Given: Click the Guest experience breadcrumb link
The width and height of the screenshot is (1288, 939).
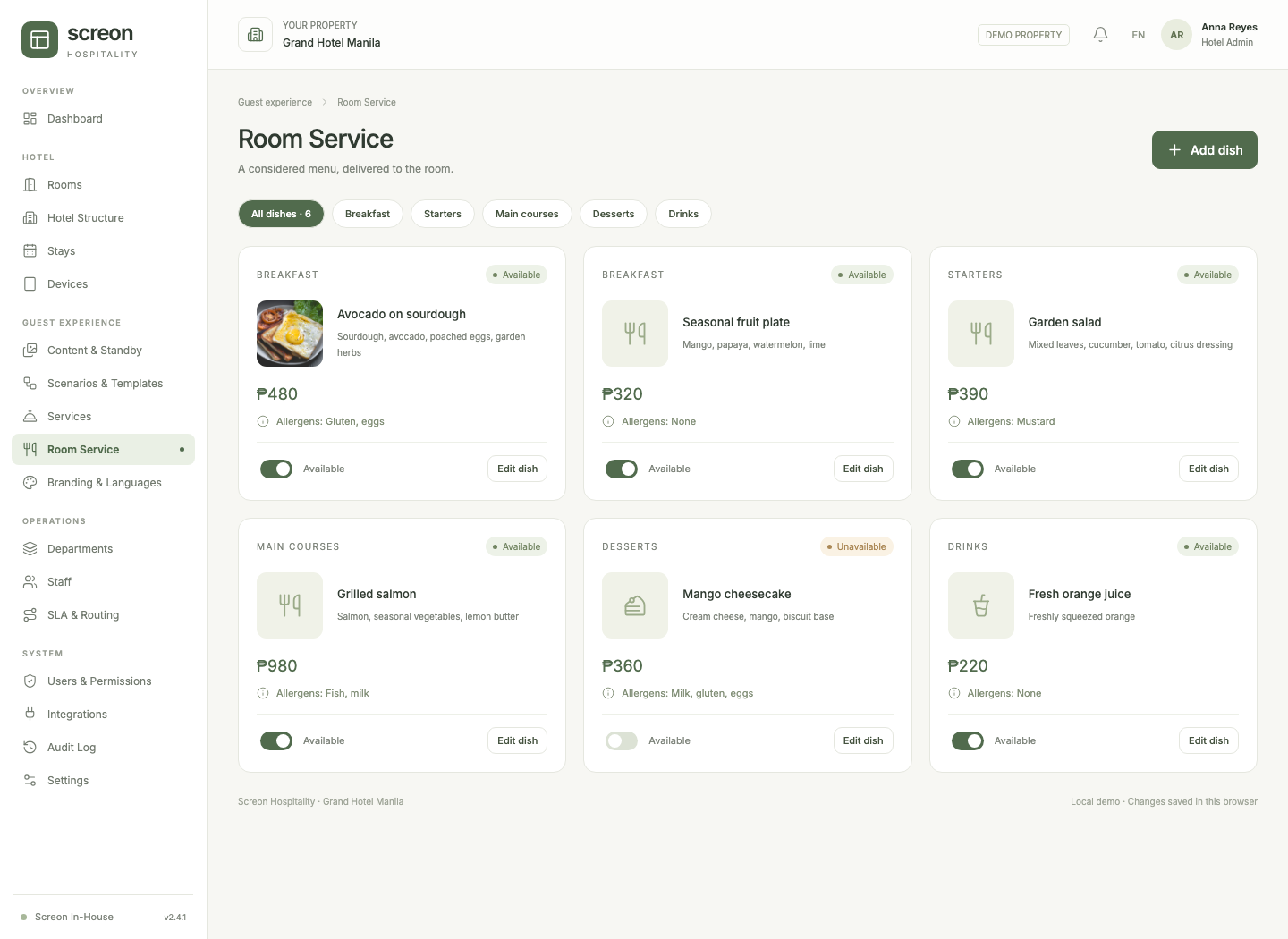Looking at the screenshot, I should 275,102.
